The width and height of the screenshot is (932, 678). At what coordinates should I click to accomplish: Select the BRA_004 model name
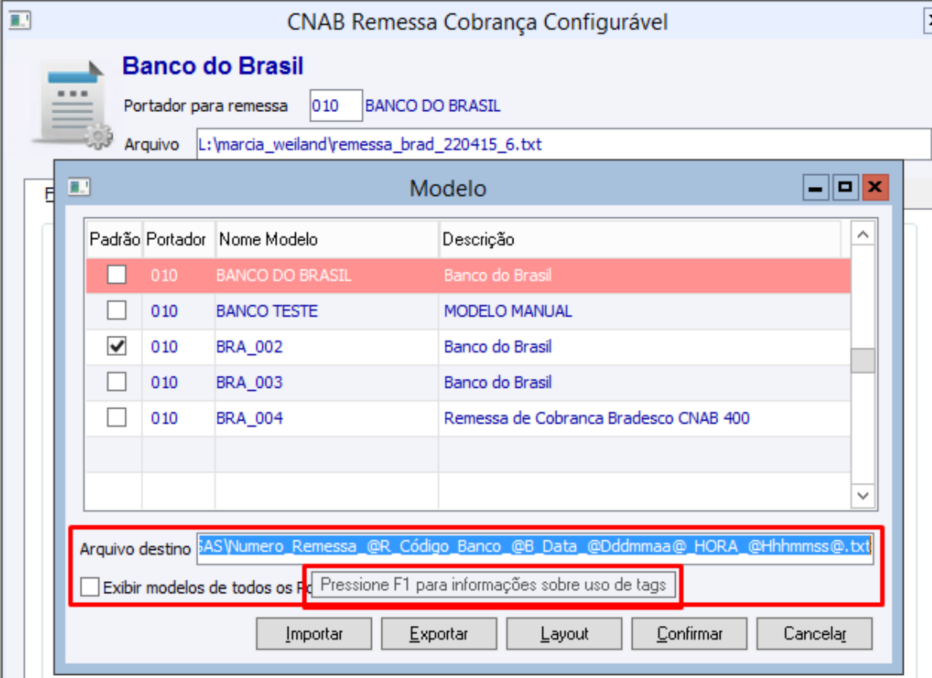pos(249,418)
